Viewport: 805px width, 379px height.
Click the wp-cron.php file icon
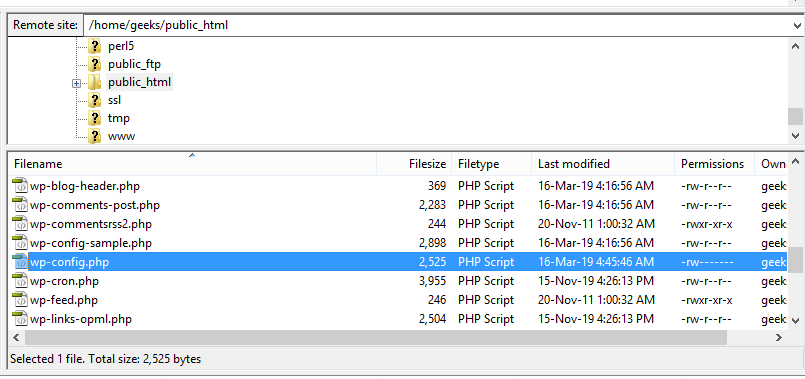point(20,281)
